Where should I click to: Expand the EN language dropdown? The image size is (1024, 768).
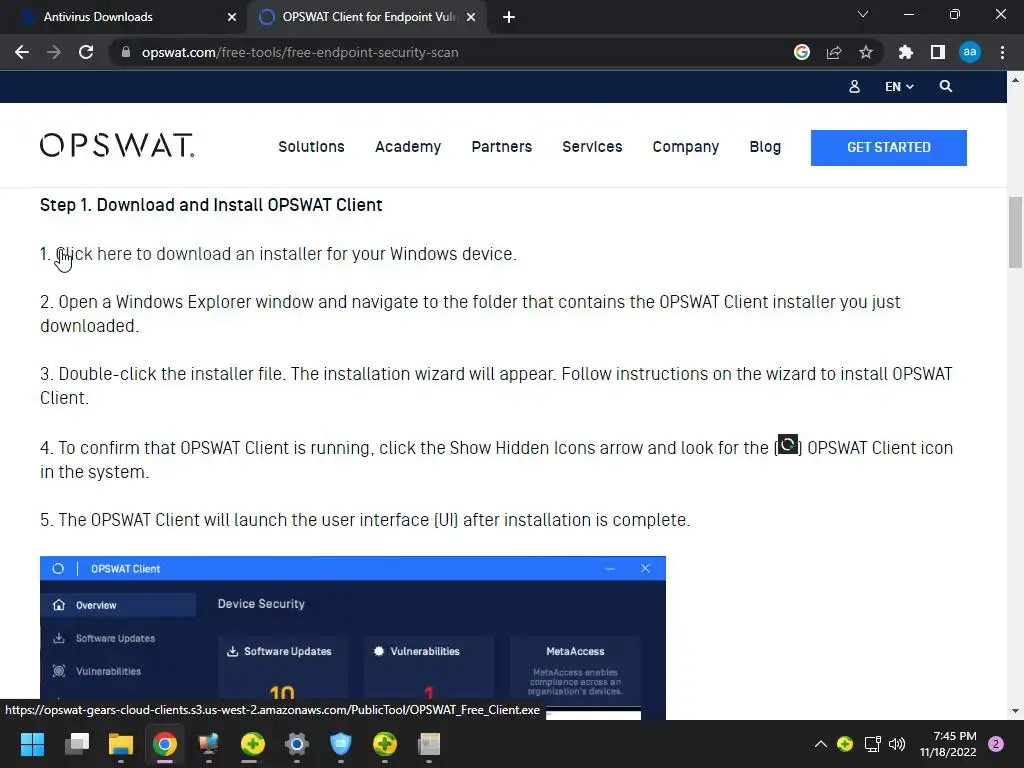[x=899, y=86]
